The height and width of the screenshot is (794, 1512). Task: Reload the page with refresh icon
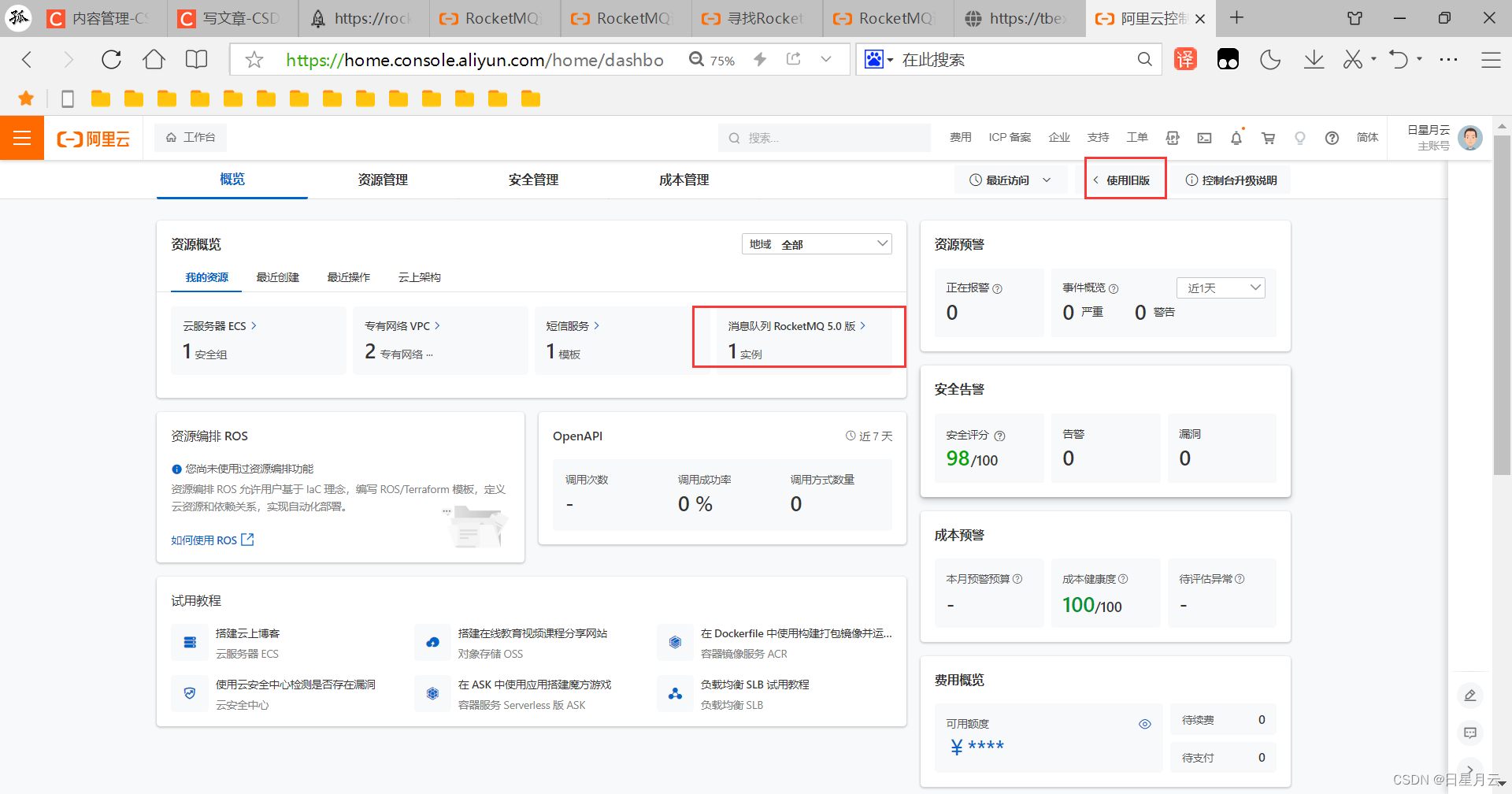tap(111, 60)
